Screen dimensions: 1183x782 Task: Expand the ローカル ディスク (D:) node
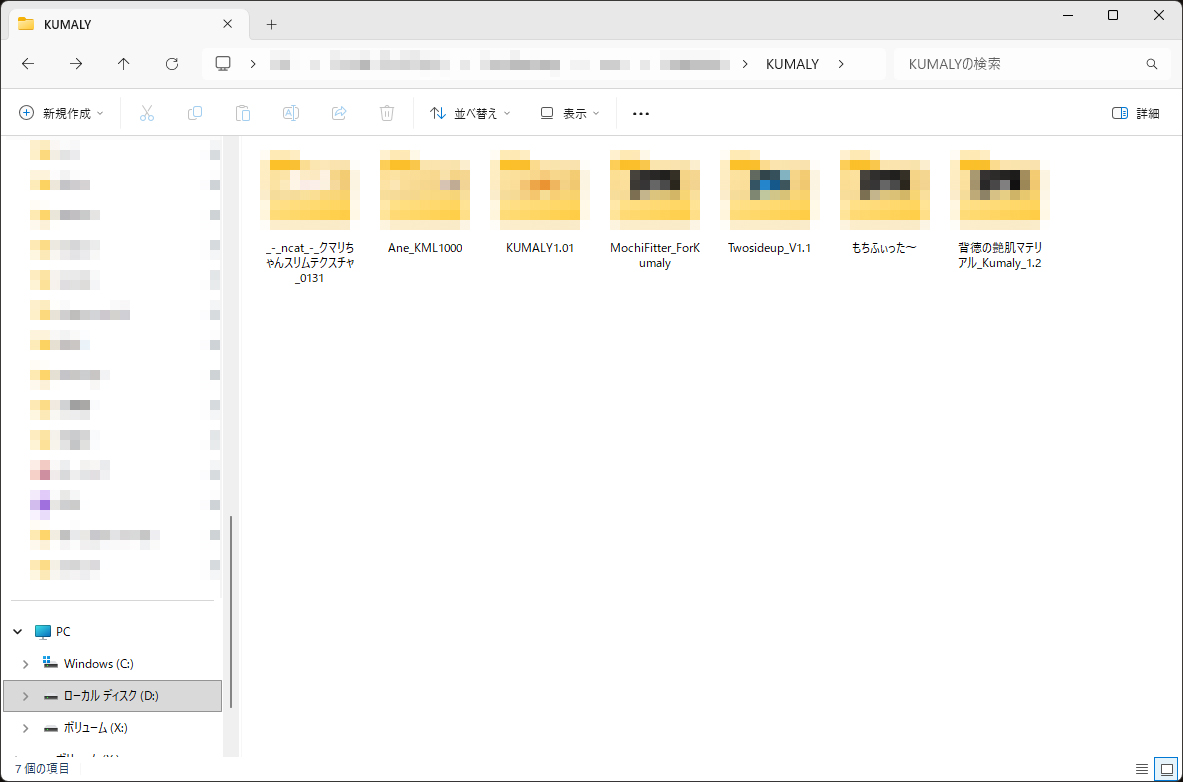[x=26, y=696]
